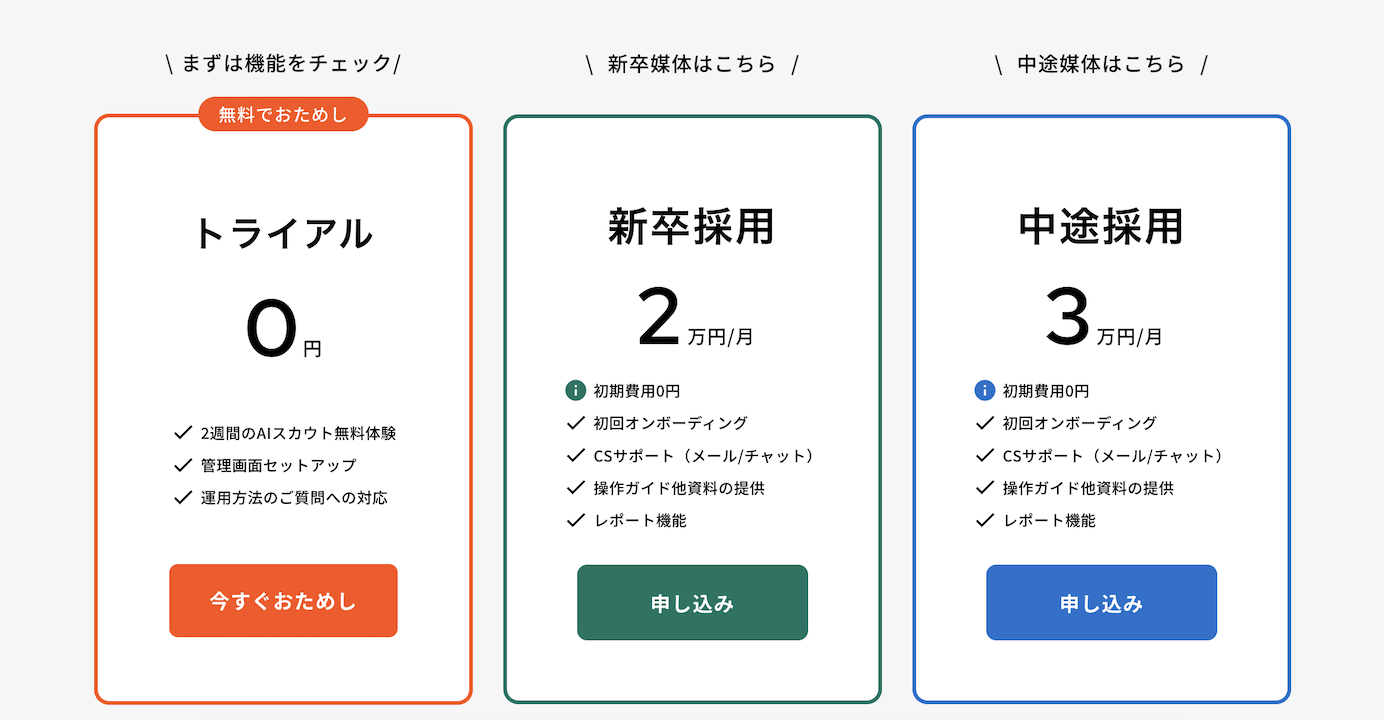Viewport: 1384px width, 720px height.
Task: Click 新卒採用 checkmark beside 初回オンボーディング
Action: point(575,423)
